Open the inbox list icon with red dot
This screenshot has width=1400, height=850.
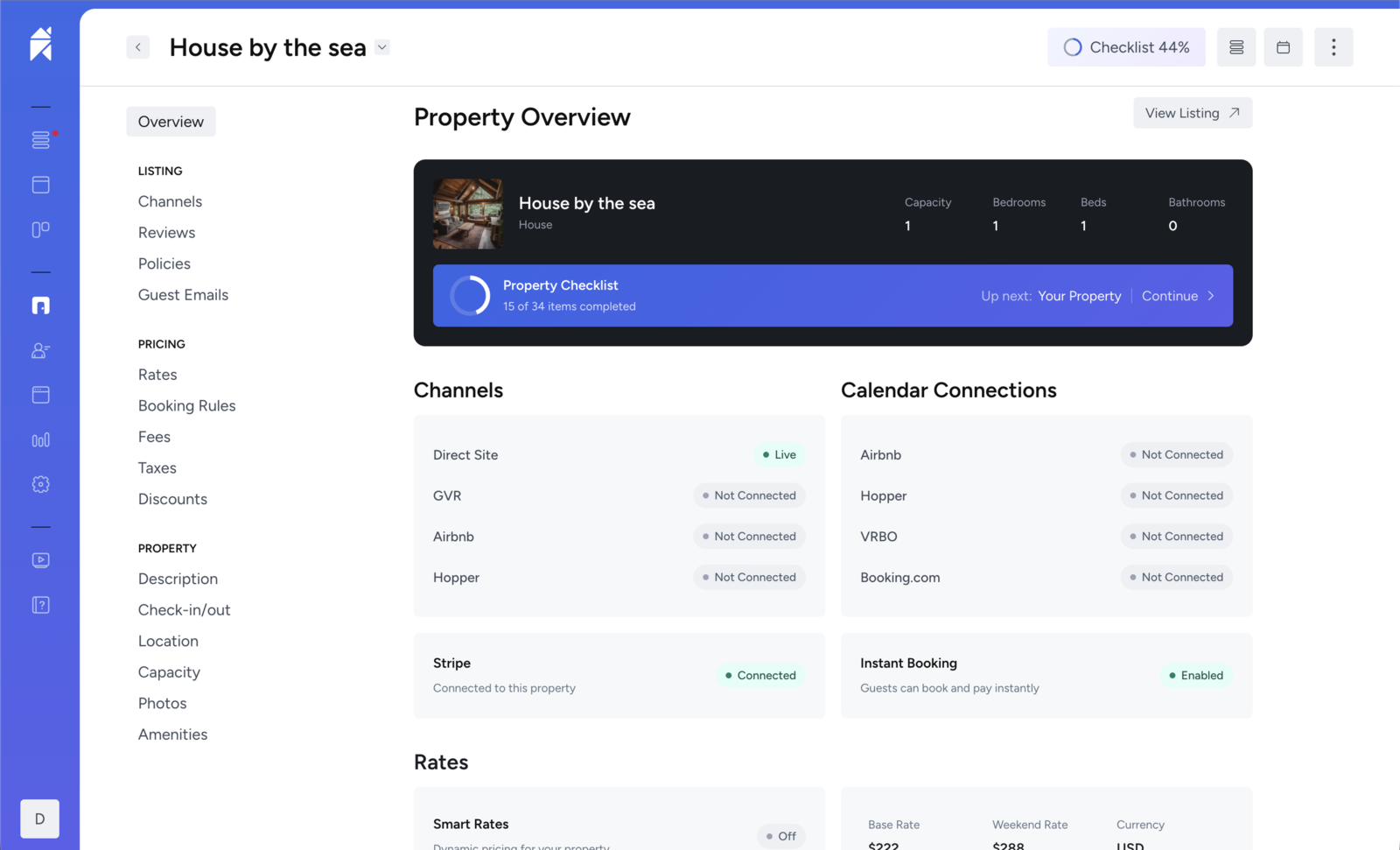[41, 140]
